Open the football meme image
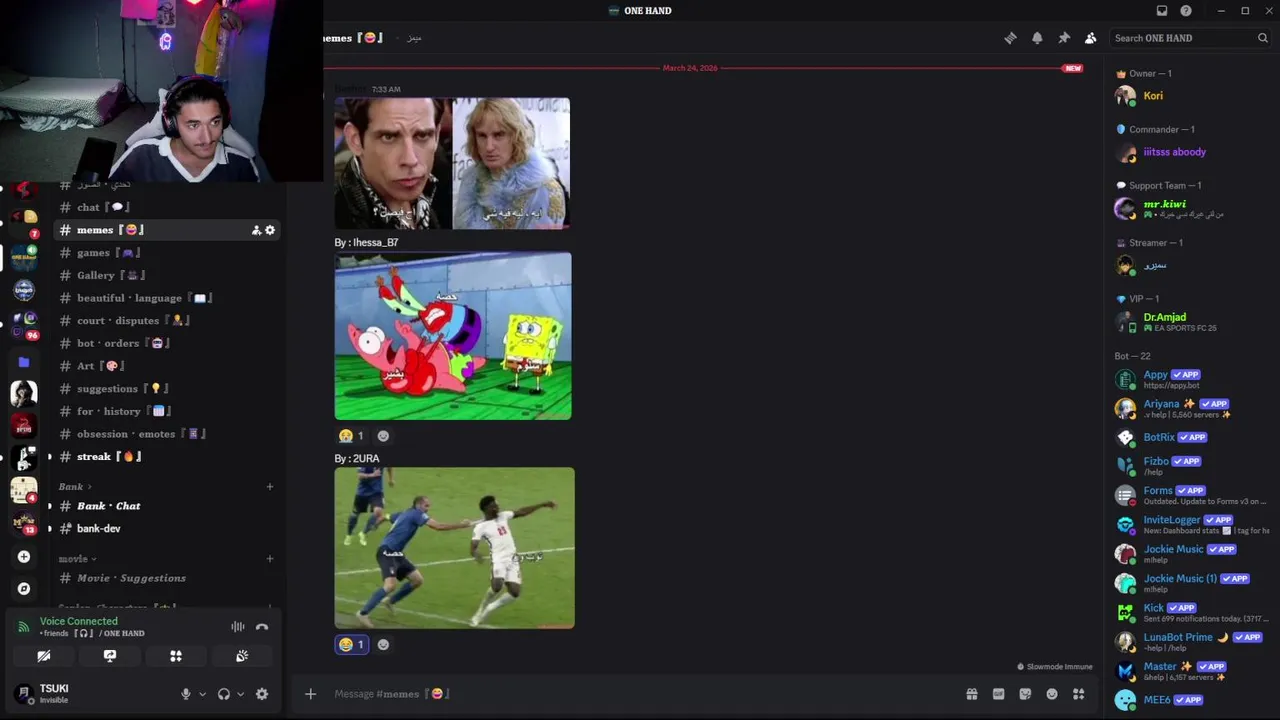Viewport: 1280px width, 720px height. 454,548
